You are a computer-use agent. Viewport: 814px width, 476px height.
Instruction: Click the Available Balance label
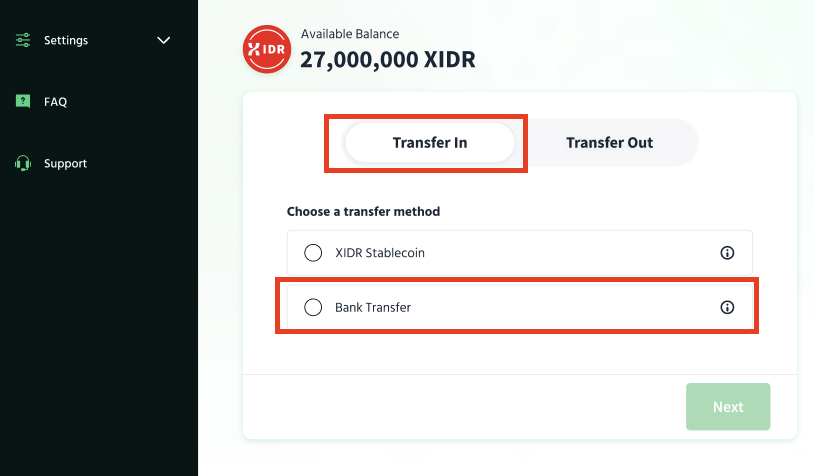[x=350, y=34]
